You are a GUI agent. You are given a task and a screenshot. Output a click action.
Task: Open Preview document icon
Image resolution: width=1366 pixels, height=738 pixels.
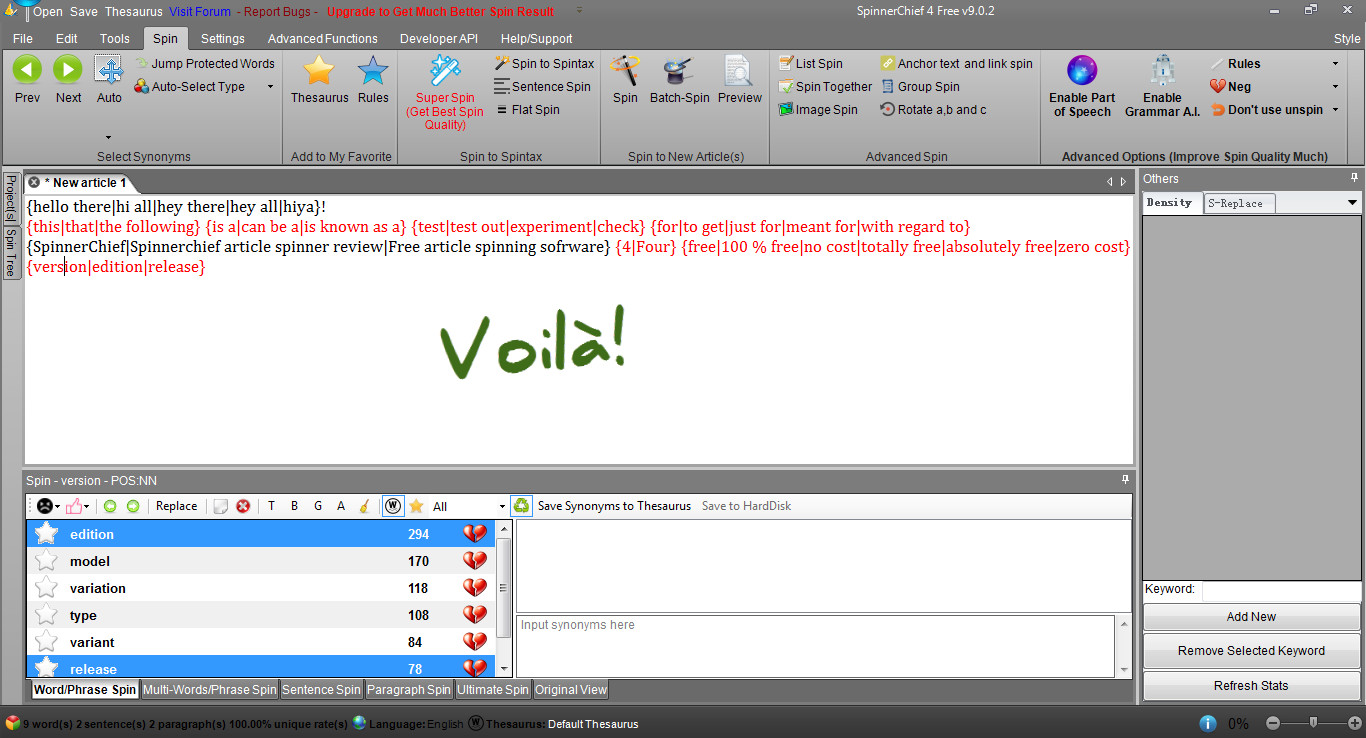[739, 71]
